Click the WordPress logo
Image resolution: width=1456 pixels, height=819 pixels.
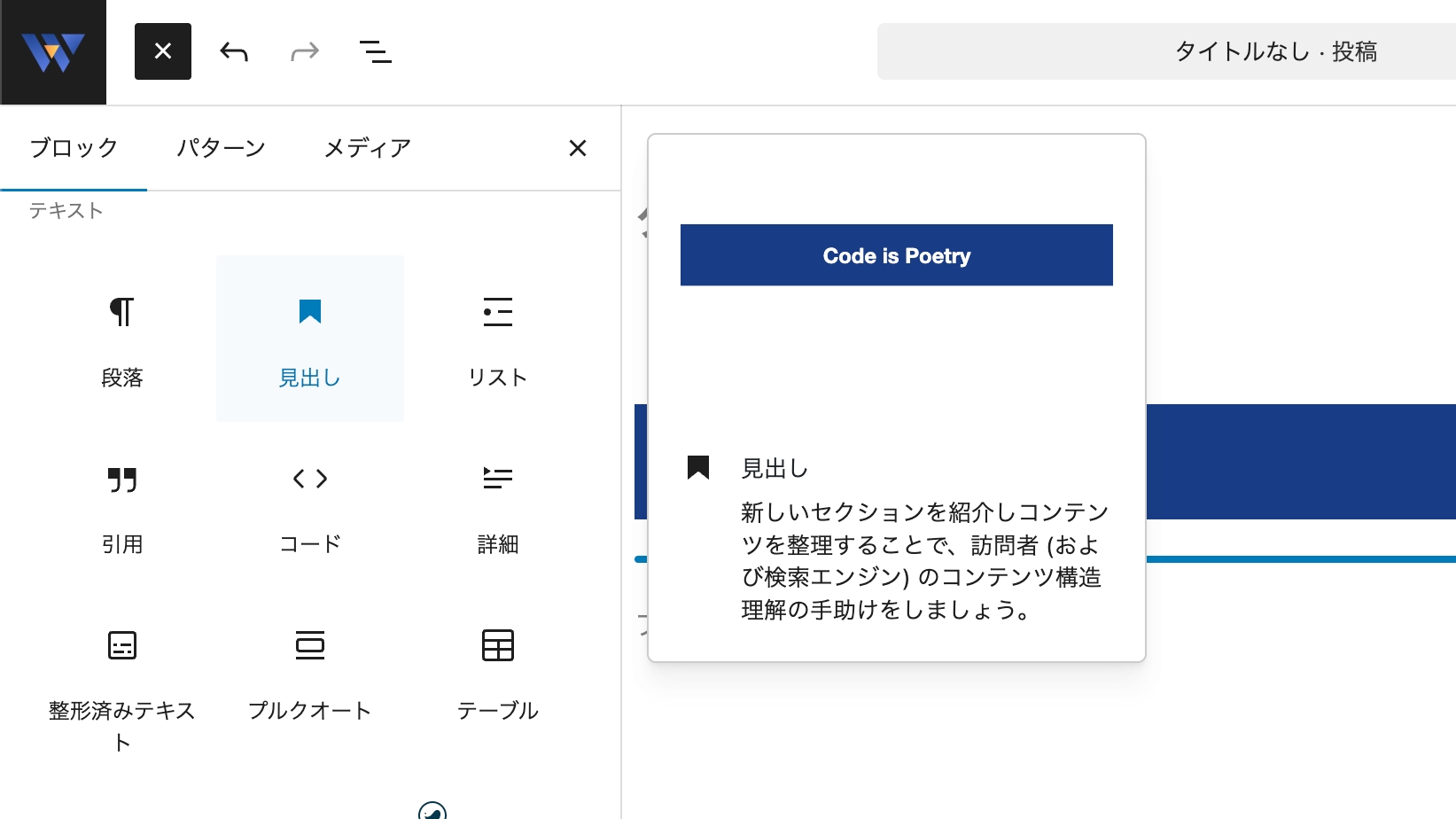coord(53,51)
